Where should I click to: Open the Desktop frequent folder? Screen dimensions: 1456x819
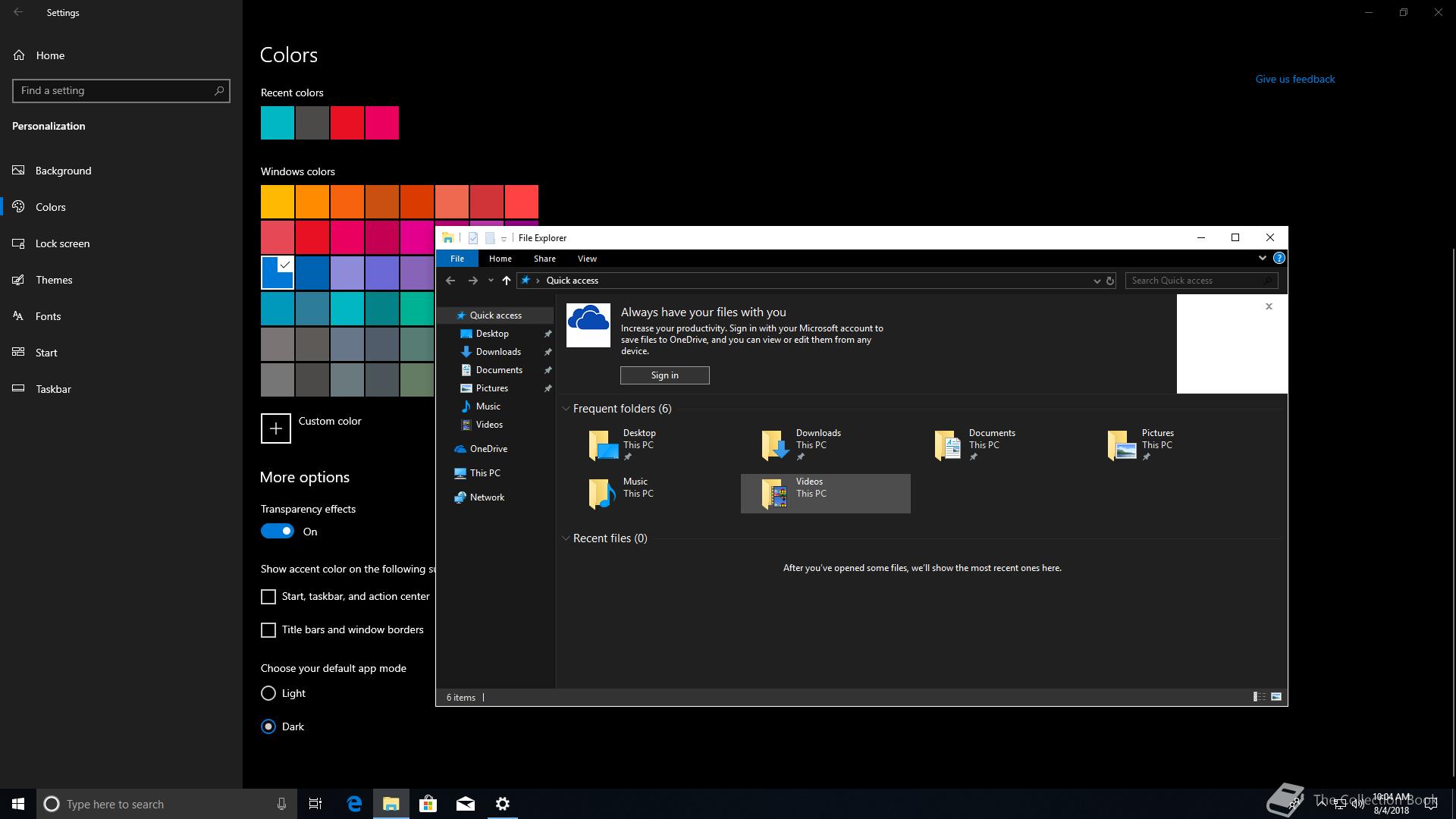pos(652,445)
